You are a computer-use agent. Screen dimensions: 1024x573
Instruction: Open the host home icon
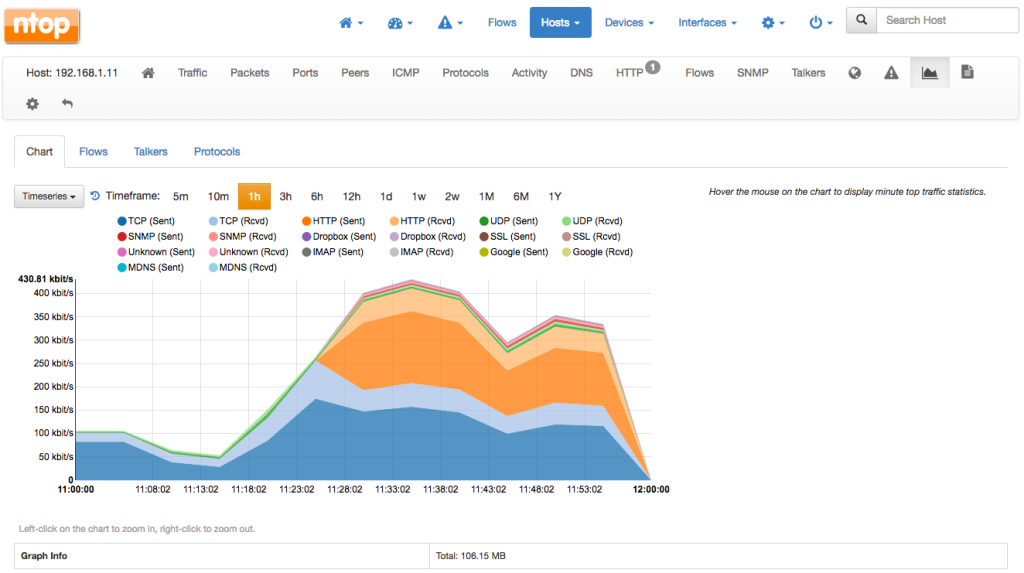(148, 73)
